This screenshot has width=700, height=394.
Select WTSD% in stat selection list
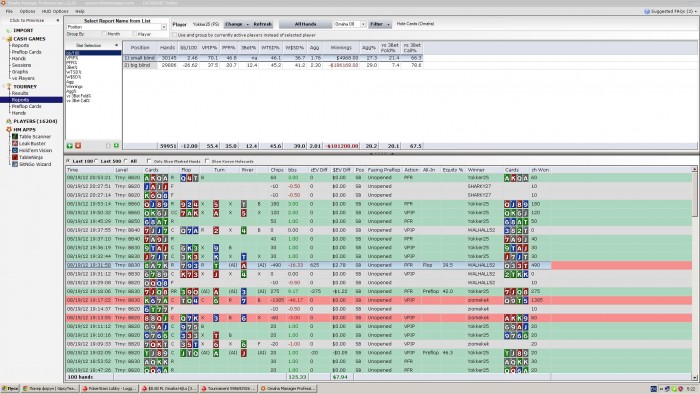tap(74, 72)
